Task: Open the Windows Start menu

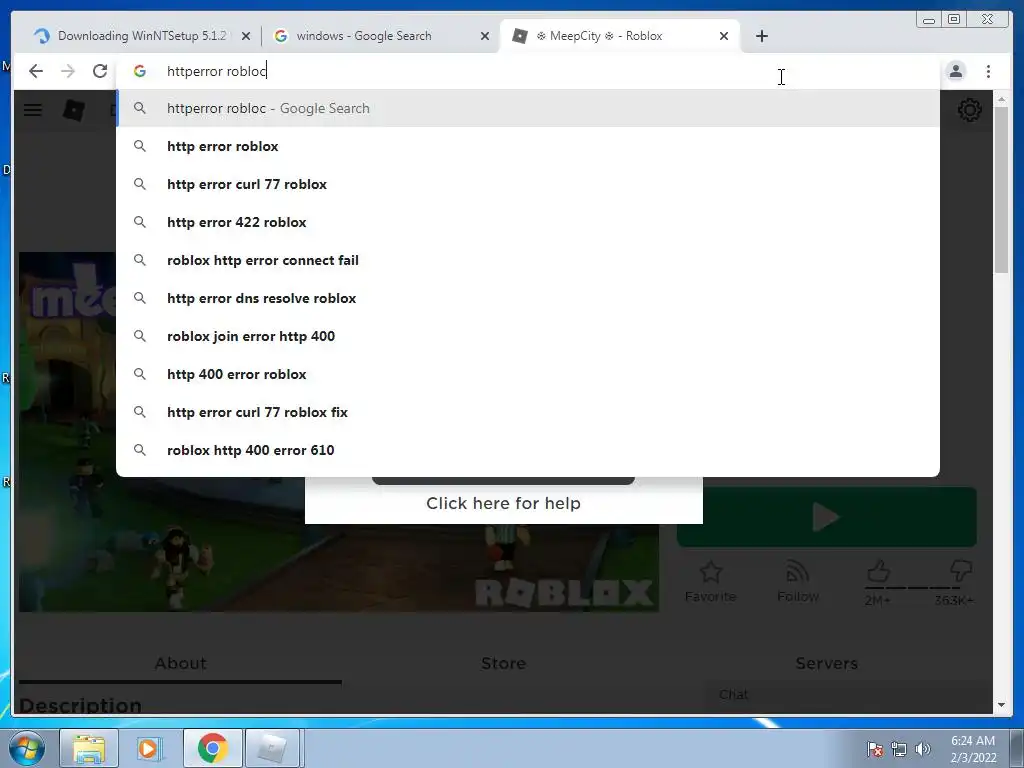Action: (26, 748)
